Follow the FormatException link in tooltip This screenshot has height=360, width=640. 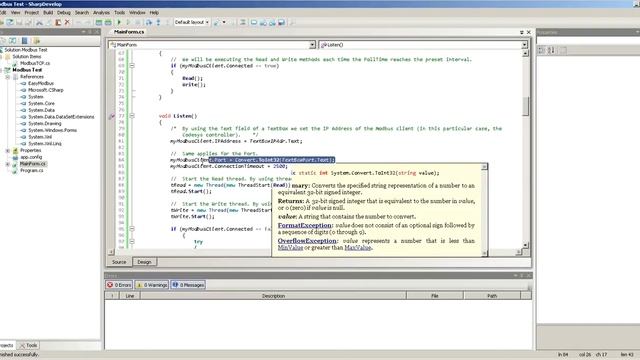pos(304,225)
